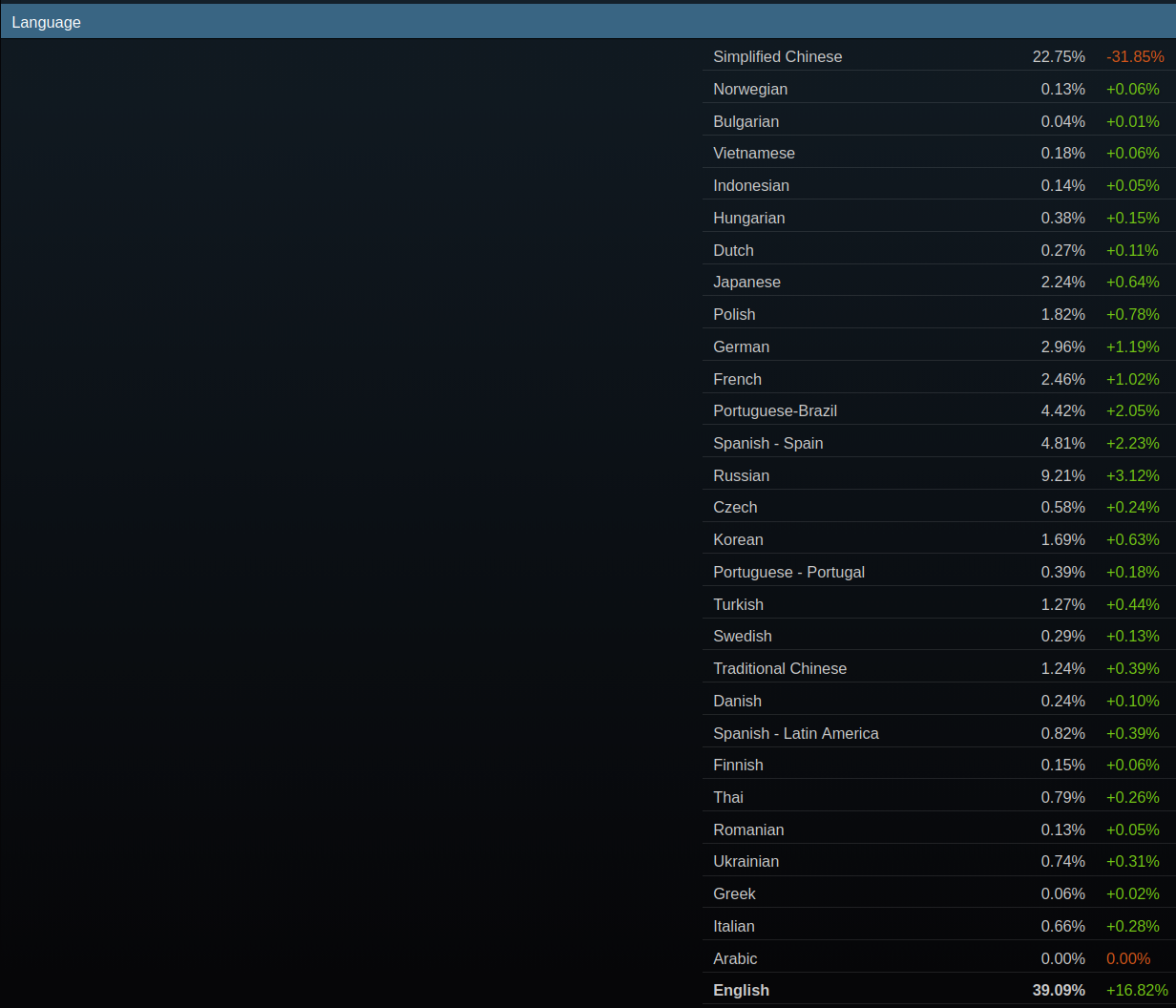Click the +16.82% change for English
This screenshot has height=1008, width=1176.
1137,990
